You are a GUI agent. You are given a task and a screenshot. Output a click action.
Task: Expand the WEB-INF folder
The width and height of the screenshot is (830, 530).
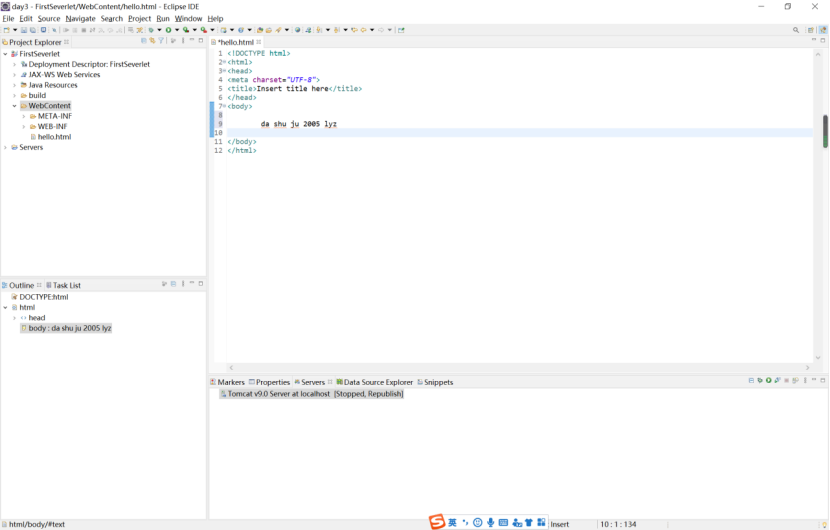click(23, 127)
